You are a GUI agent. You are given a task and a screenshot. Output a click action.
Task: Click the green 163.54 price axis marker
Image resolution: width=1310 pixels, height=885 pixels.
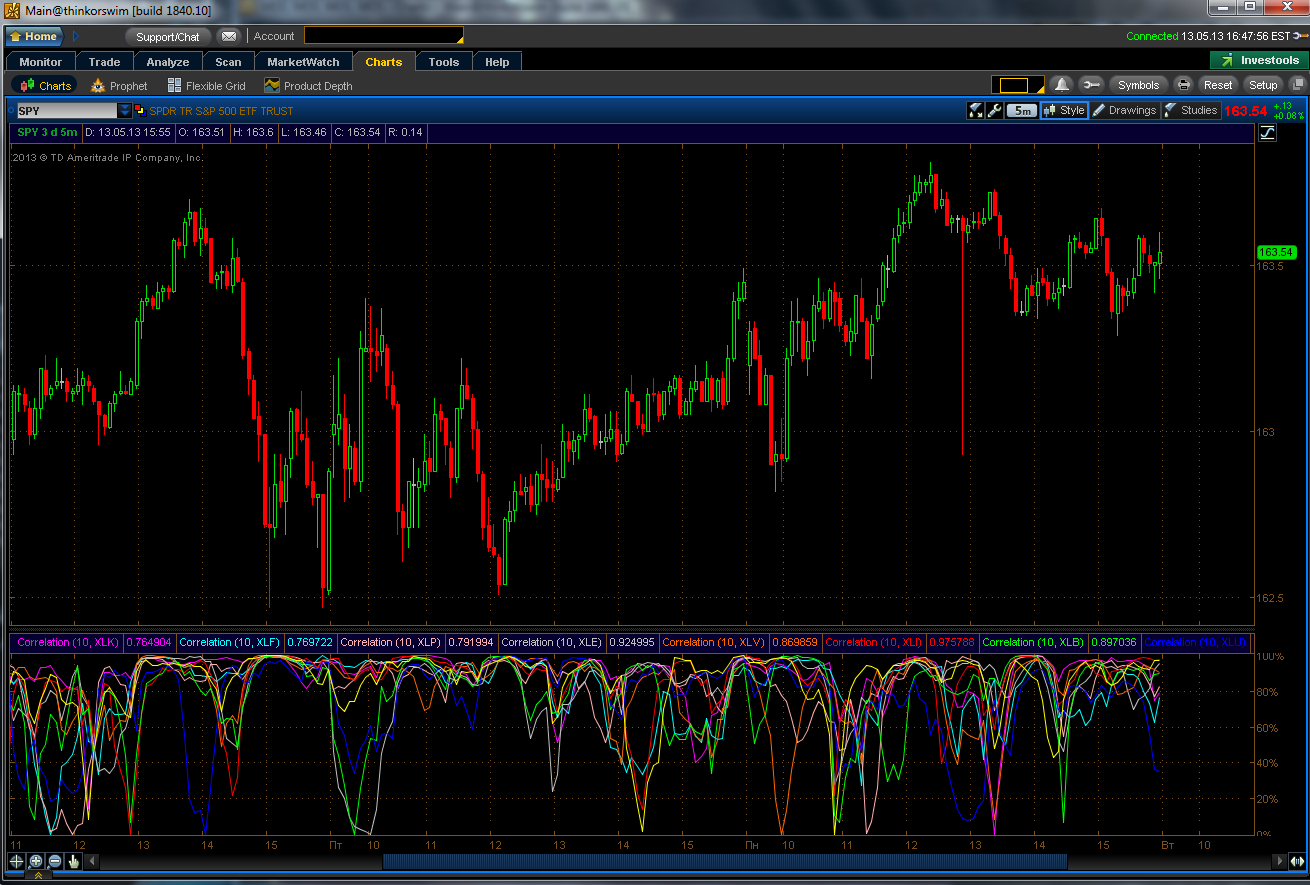click(x=1276, y=252)
